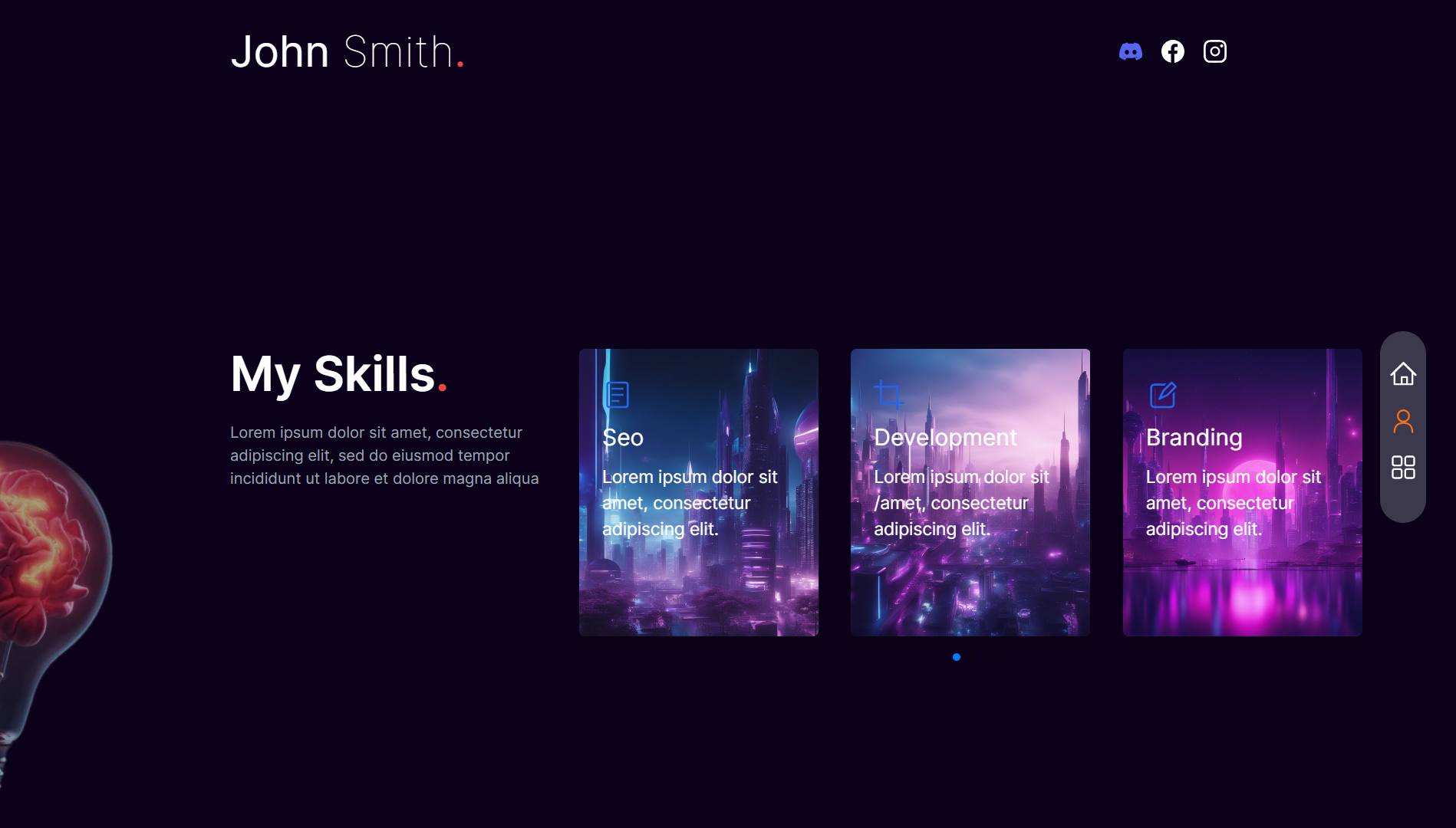Click the "My Skills." heading
This screenshot has height=828, width=1456.
click(339, 375)
